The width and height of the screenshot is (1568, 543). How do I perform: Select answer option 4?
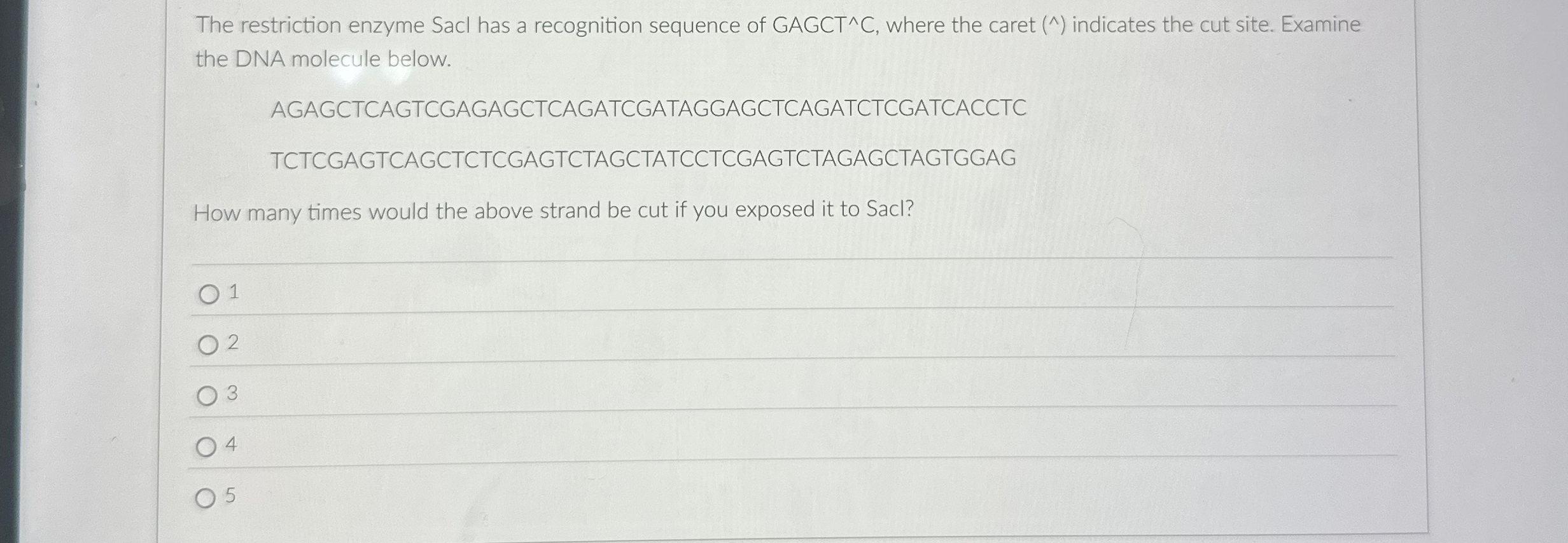[x=207, y=446]
